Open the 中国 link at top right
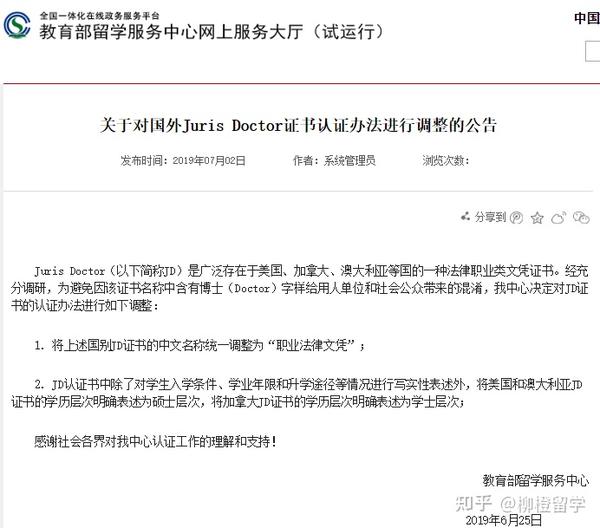Viewport: 600px width, 528px height. pyautogui.click(x=587, y=18)
